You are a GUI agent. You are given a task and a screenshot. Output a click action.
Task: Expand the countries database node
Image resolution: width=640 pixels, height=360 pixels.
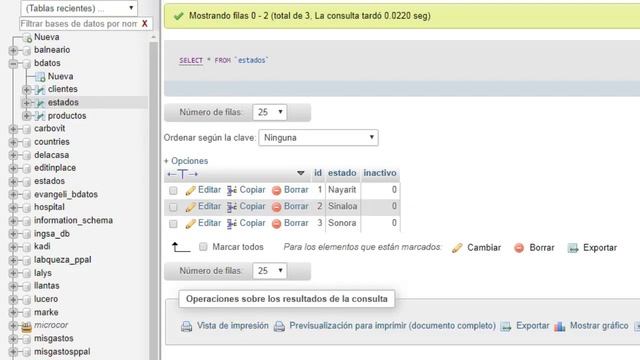tap(13, 142)
